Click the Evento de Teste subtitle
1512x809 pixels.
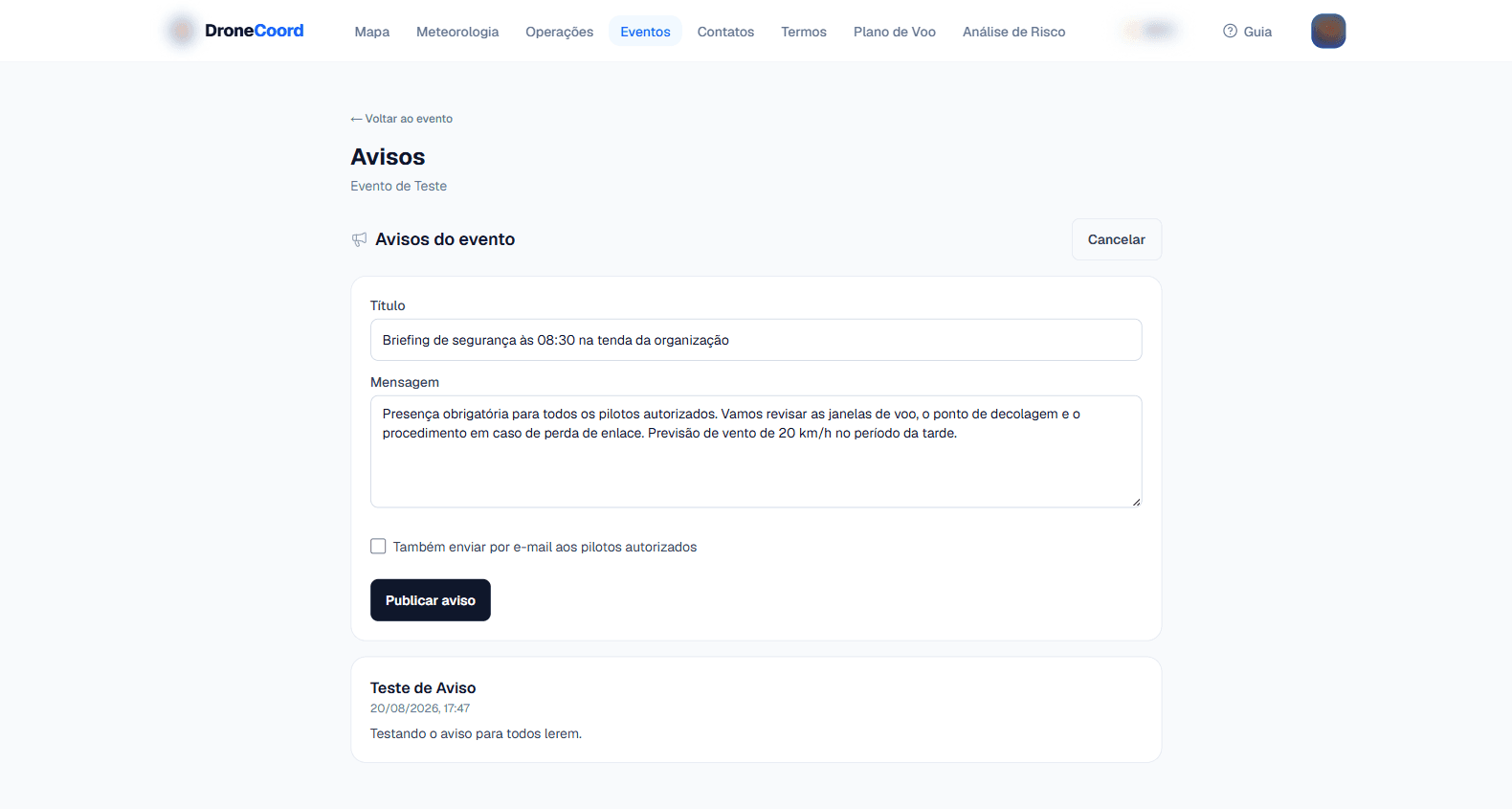pos(398,186)
